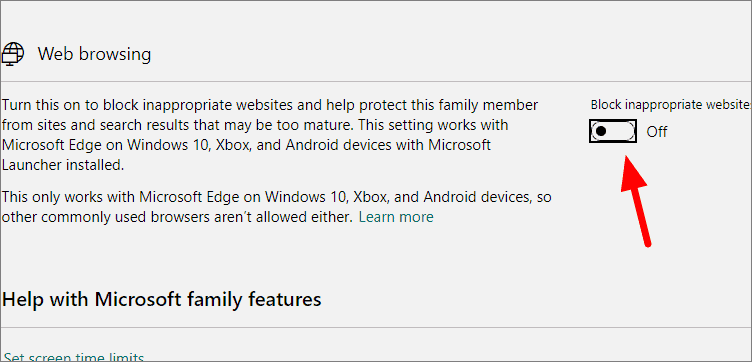Open the Set screen time limits link
This screenshot has width=752, height=362.
74,357
